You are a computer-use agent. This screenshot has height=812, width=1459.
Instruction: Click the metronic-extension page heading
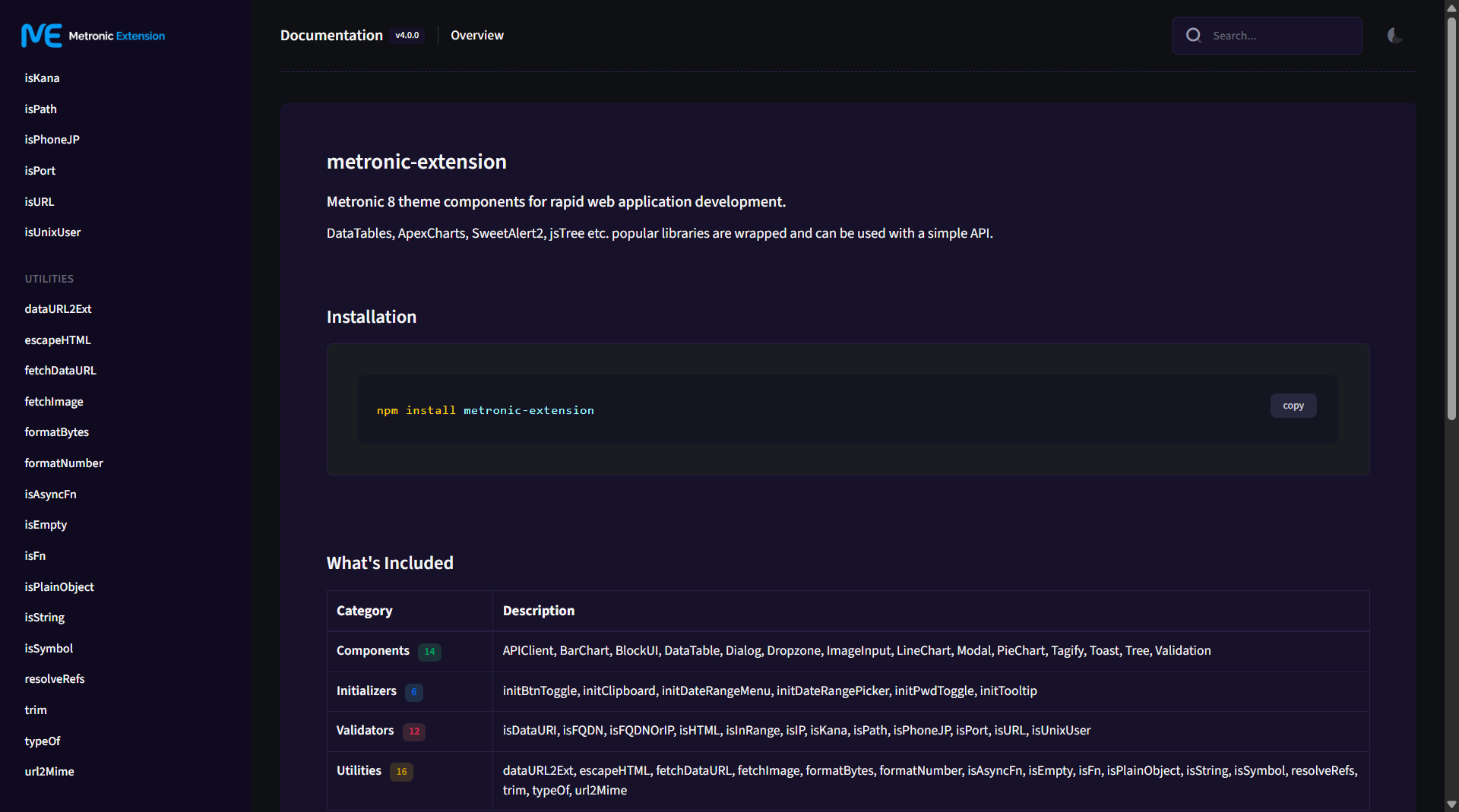click(416, 162)
